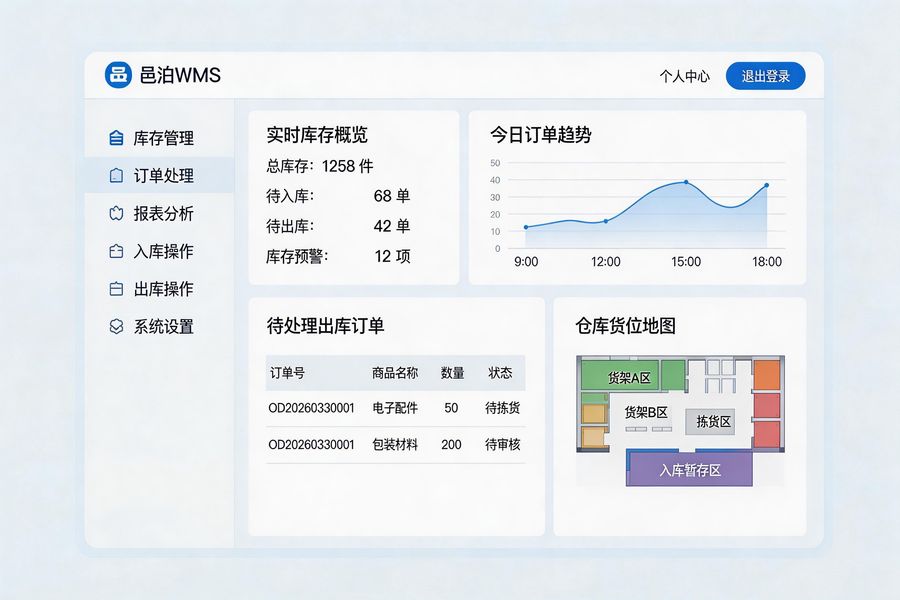Select the purple 入库暂存区 zone

click(689, 469)
